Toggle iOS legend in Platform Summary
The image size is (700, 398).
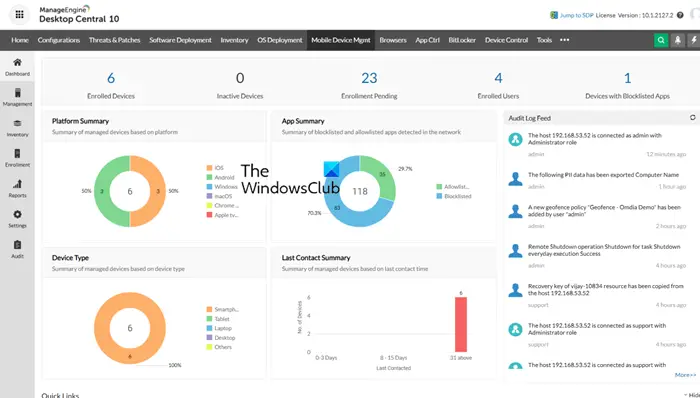215,168
